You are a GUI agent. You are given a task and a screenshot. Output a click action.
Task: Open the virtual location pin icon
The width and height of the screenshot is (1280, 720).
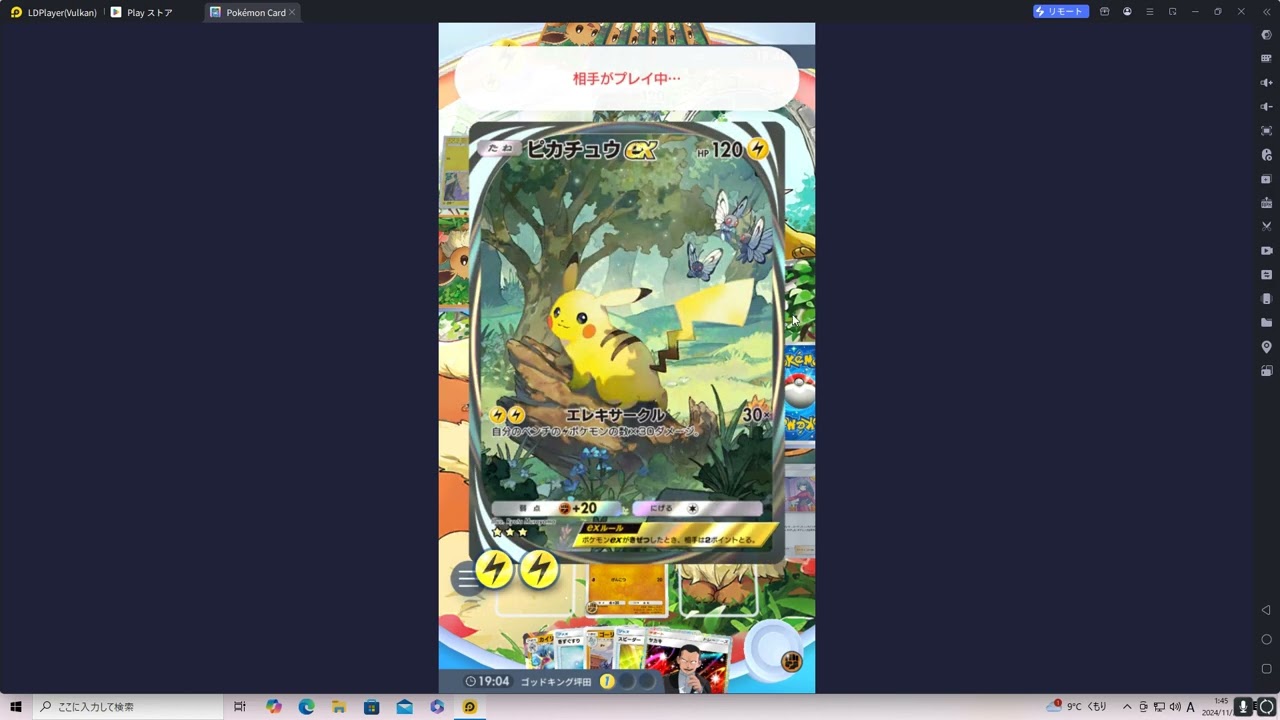1266,347
